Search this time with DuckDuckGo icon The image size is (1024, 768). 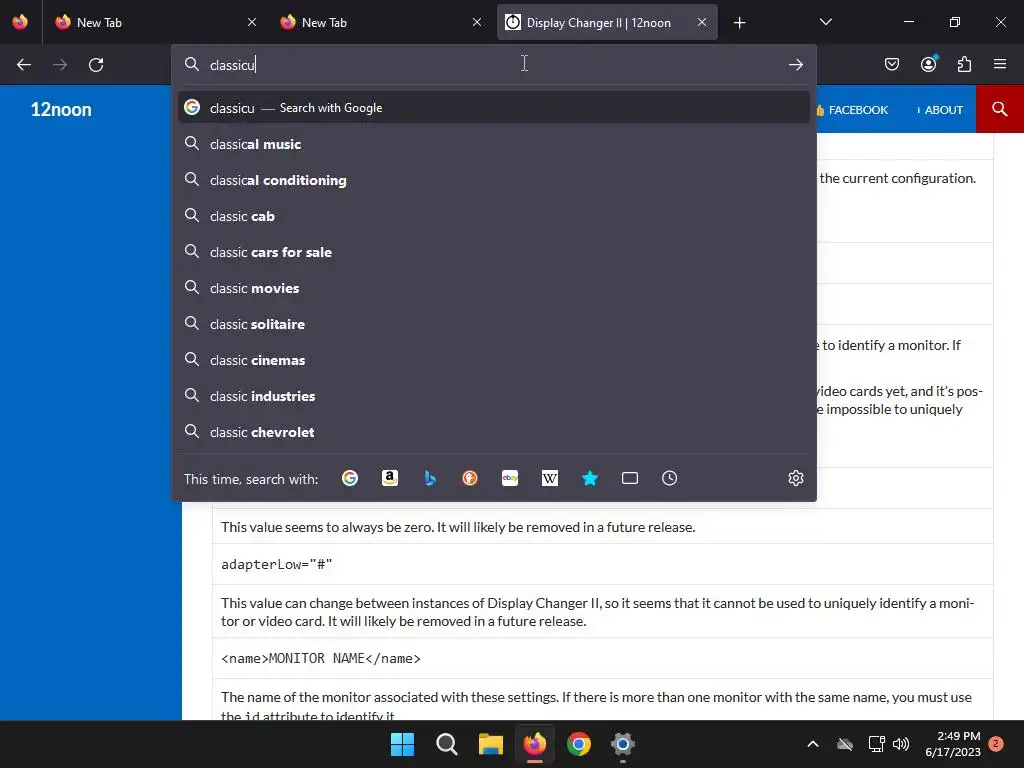(x=470, y=478)
